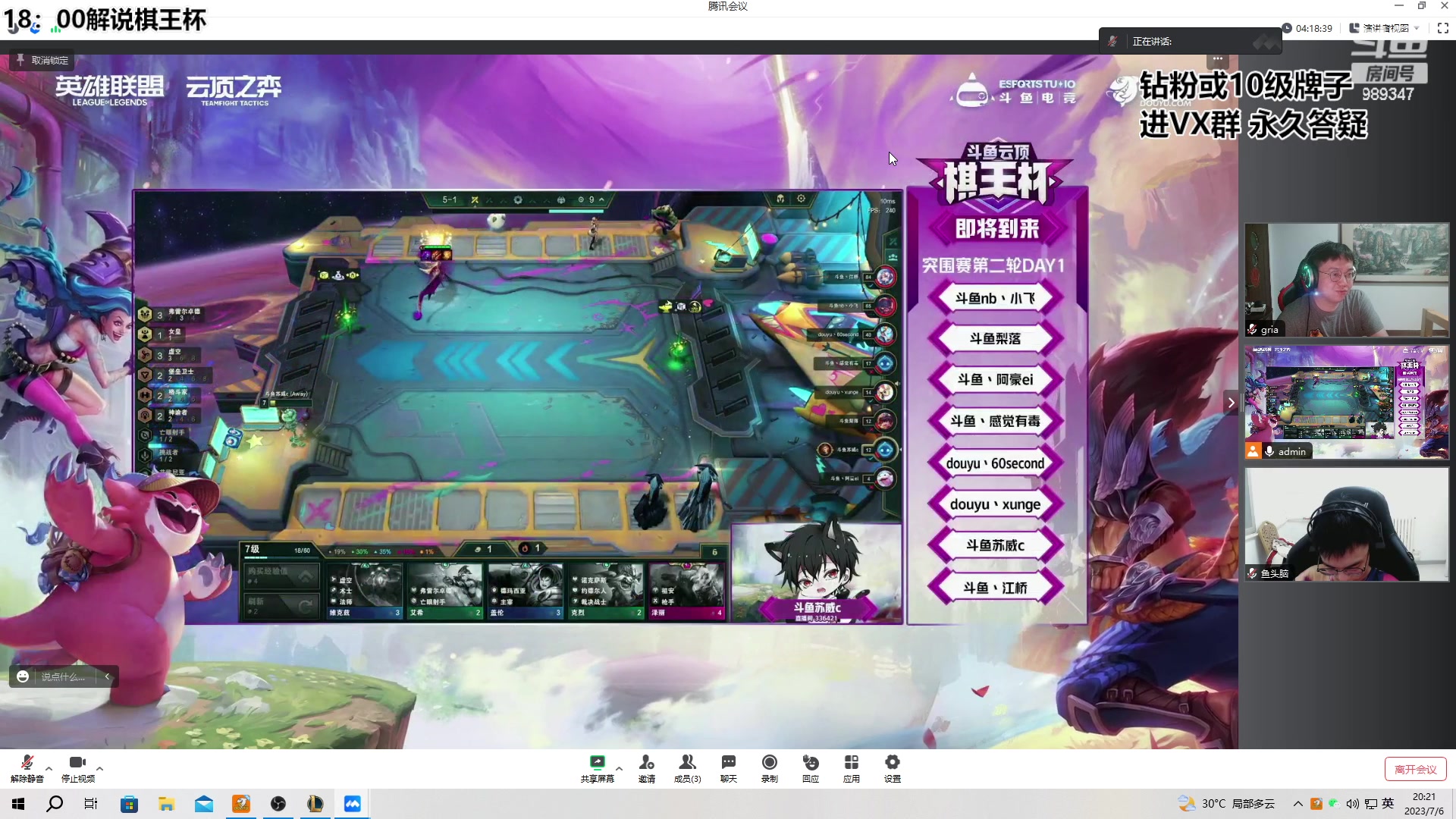This screenshot has width=1456, height=819.
Task: Open League of Legends taskbar icon
Action: click(315, 804)
